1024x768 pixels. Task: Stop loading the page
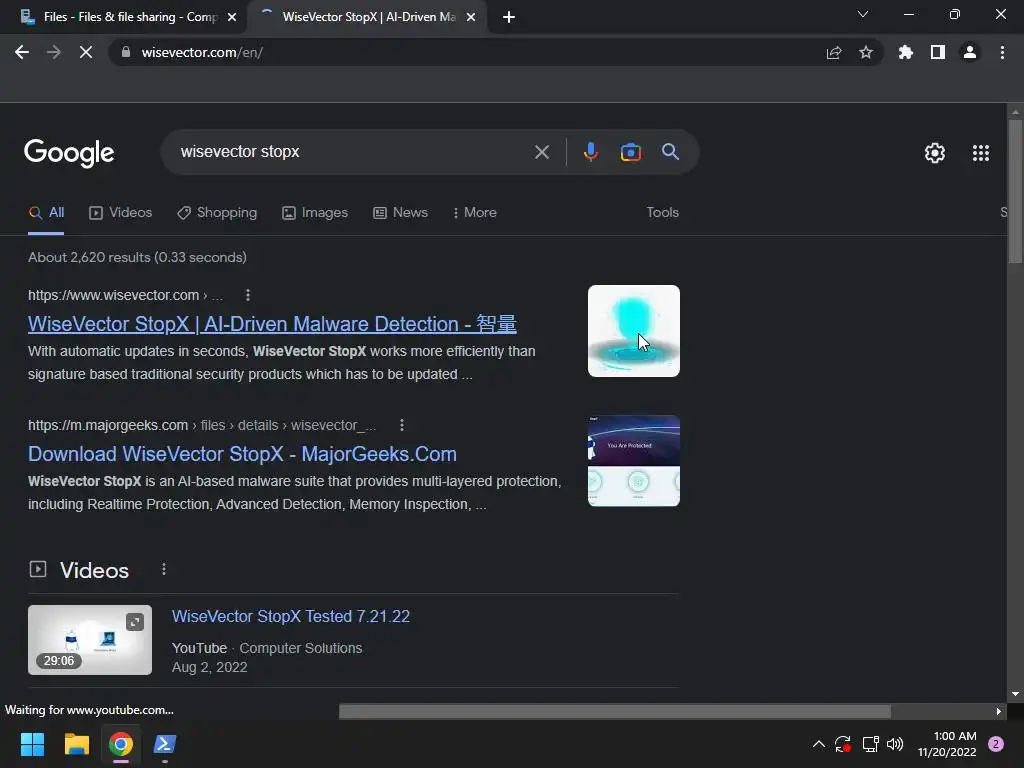[86, 52]
